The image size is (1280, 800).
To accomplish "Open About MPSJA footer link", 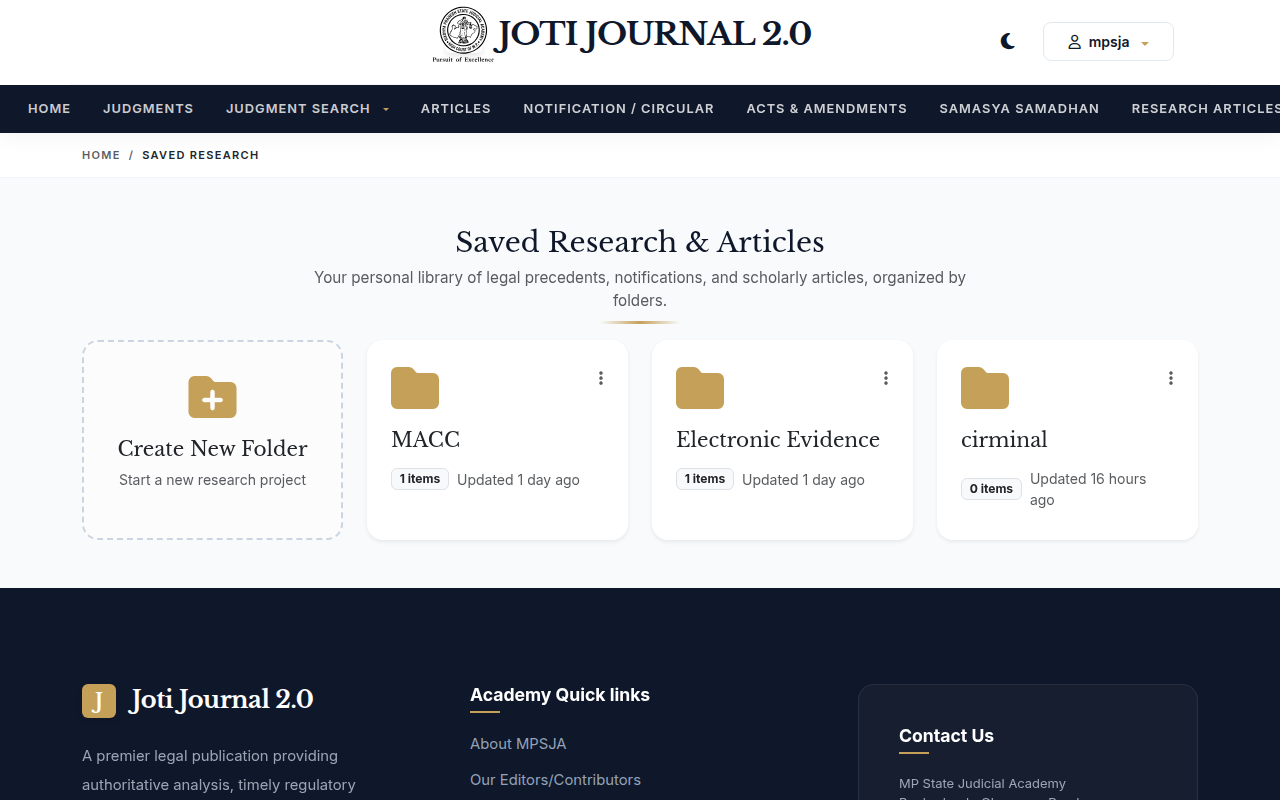I will point(518,744).
